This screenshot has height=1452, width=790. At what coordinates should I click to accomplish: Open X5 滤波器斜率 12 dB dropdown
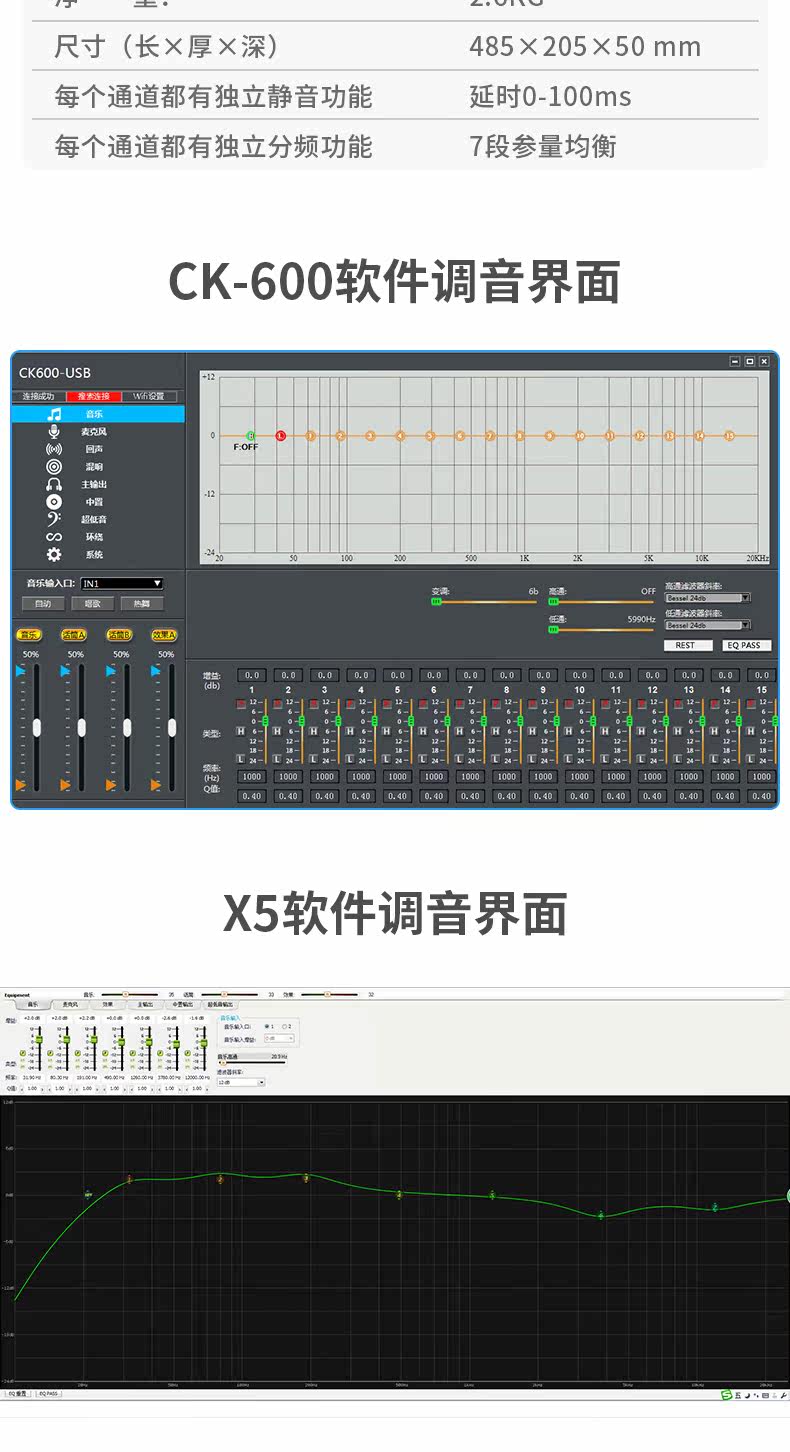[241, 1082]
